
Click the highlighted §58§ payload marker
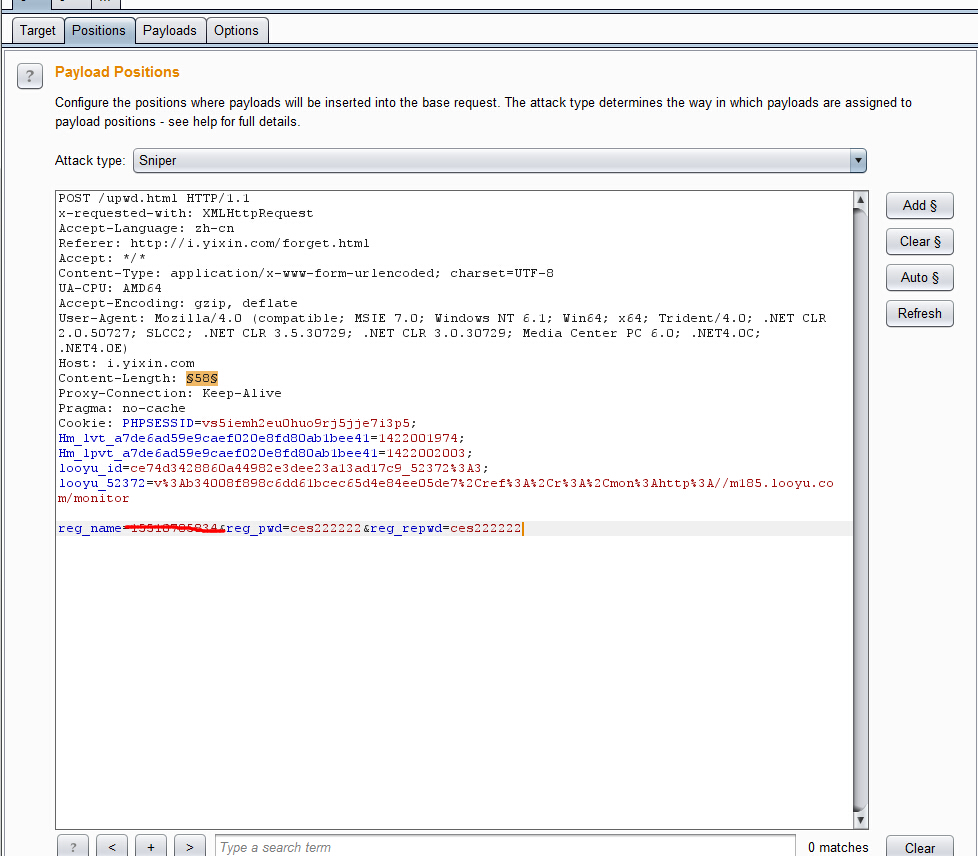pos(201,378)
